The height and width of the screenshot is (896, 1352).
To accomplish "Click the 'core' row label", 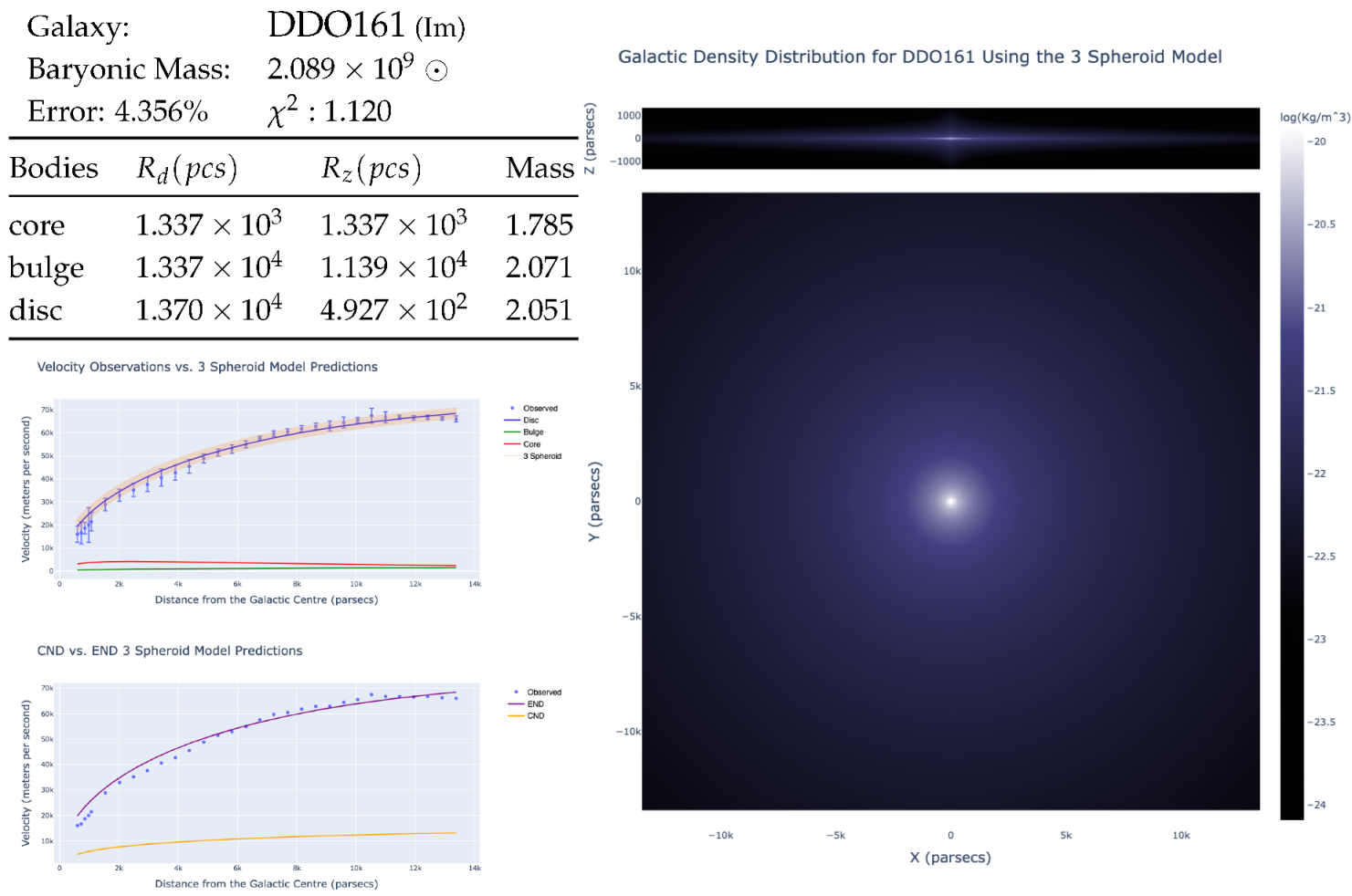I will (37, 225).
